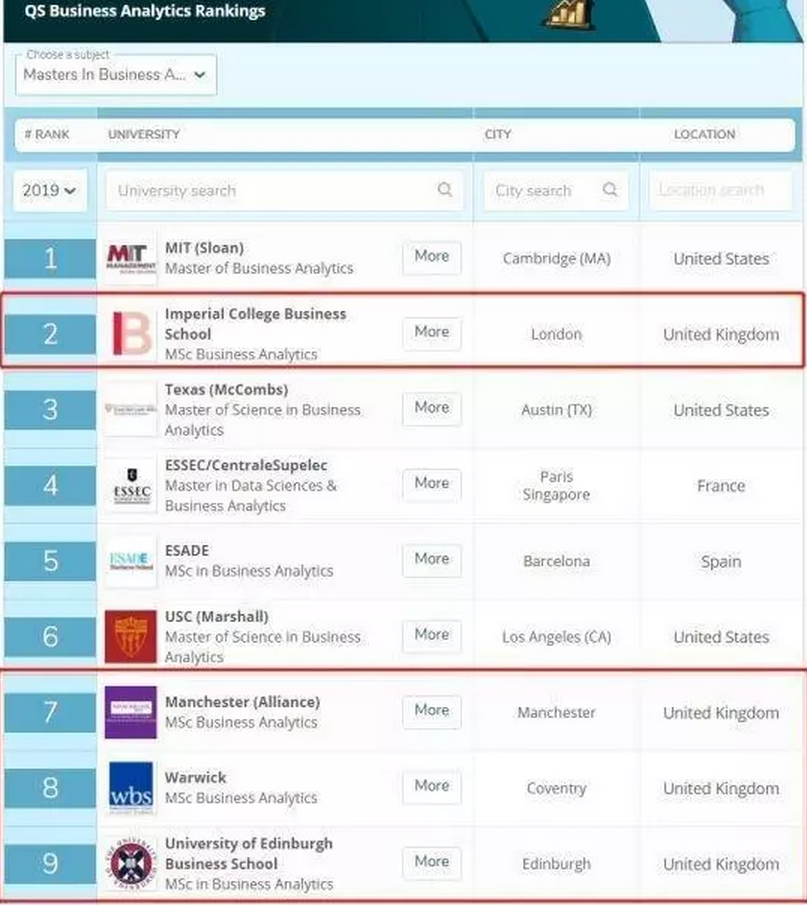Click the University search magnifier icon

coord(444,189)
